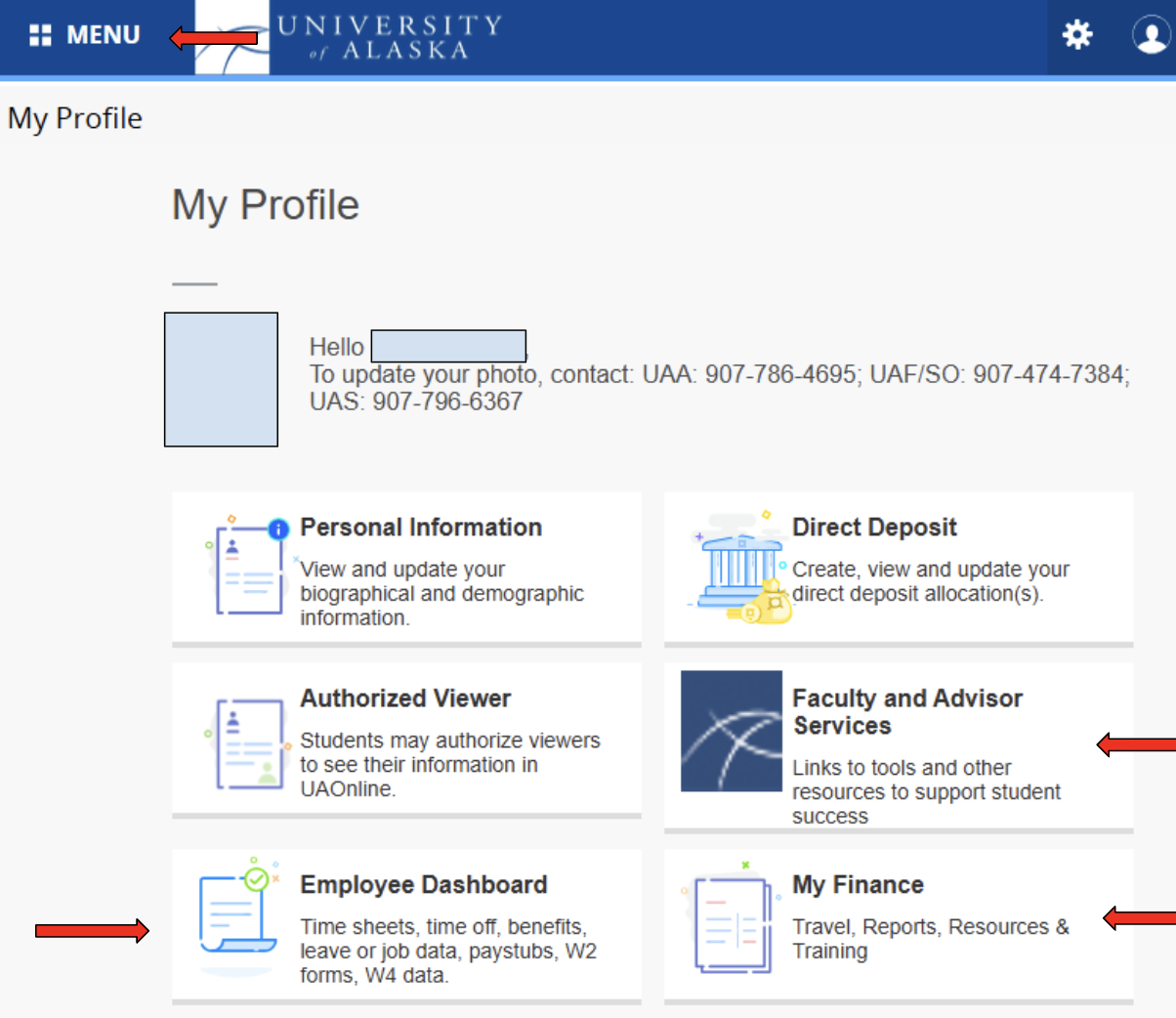Image resolution: width=1176 pixels, height=1018 pixels.
Task: Open the user account avatar icon
Action: pyautogui.click(x=1151, y=36)
